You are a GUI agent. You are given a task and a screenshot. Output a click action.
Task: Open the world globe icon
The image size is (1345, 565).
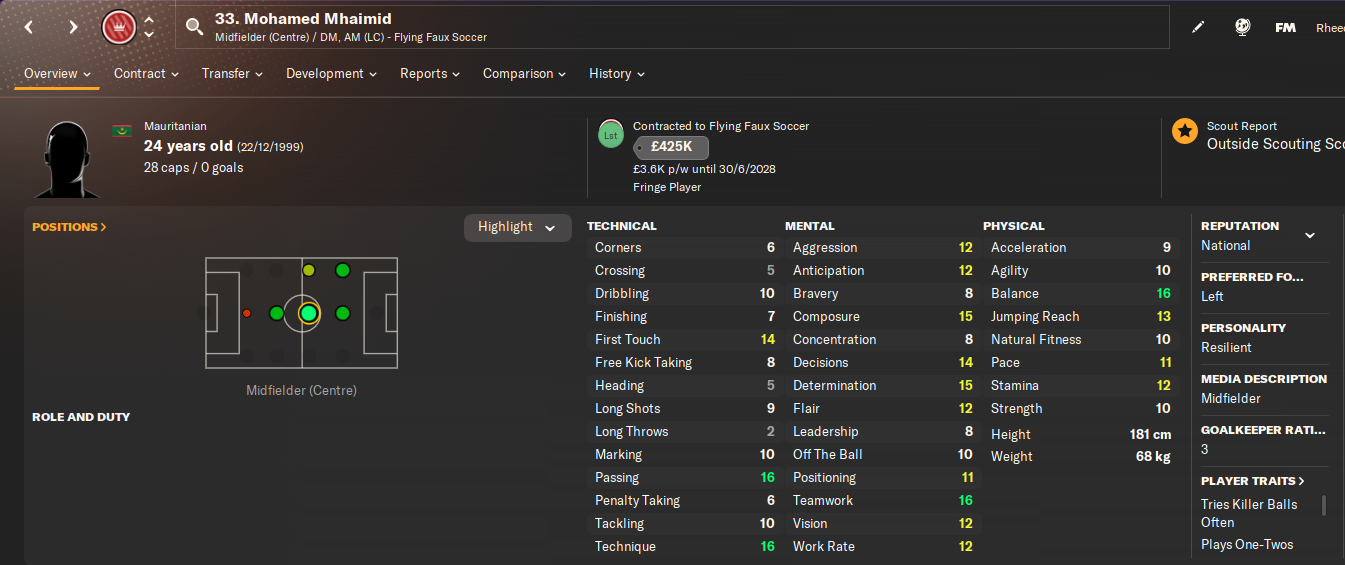[x=1242, y=27]
